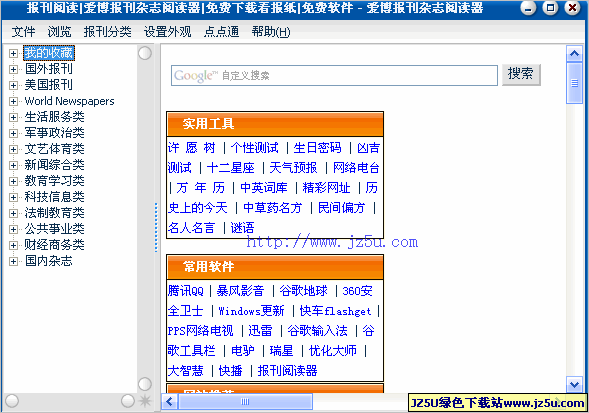This screenshot has height=413, width=589.
Task: Minimize the reader window
Action: (x=528, y=8)
